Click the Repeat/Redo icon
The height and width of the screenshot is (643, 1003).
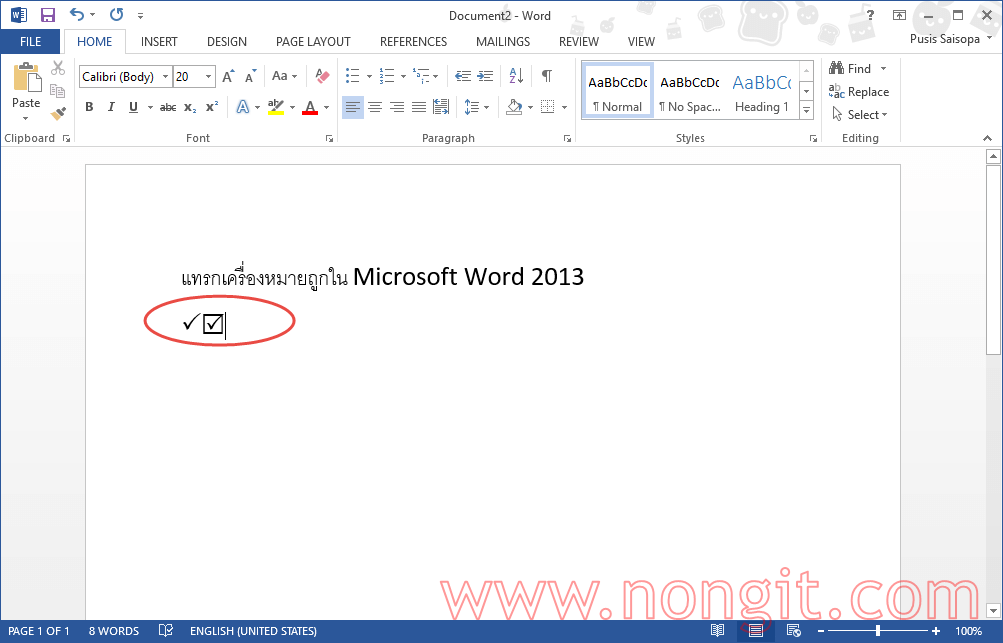click(116, 15)
